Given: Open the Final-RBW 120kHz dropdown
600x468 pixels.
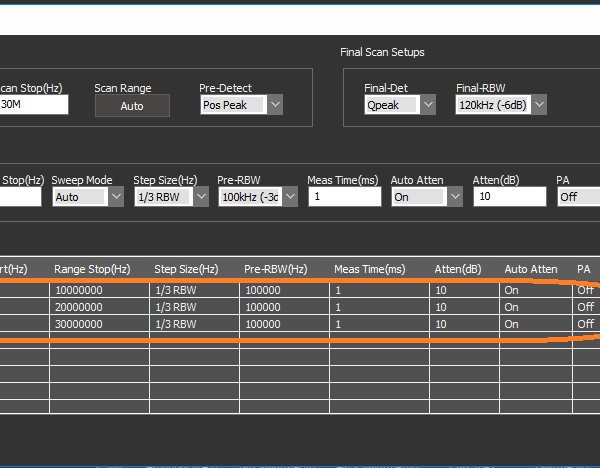Looking at the screenshot, I should tap(539, 104).
